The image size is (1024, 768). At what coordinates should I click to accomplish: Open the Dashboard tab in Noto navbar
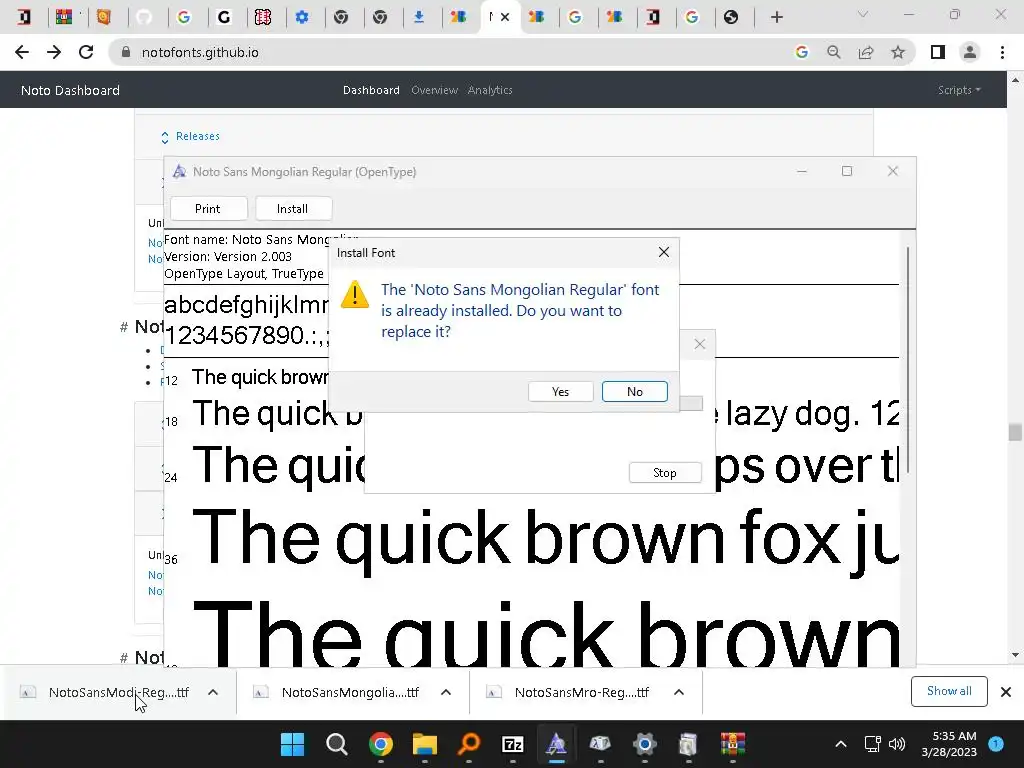(x=371, y=90)
